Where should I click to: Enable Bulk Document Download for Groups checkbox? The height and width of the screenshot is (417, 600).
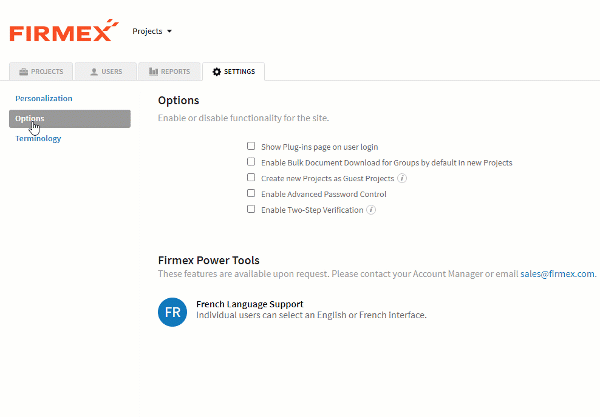pos(251,162)
